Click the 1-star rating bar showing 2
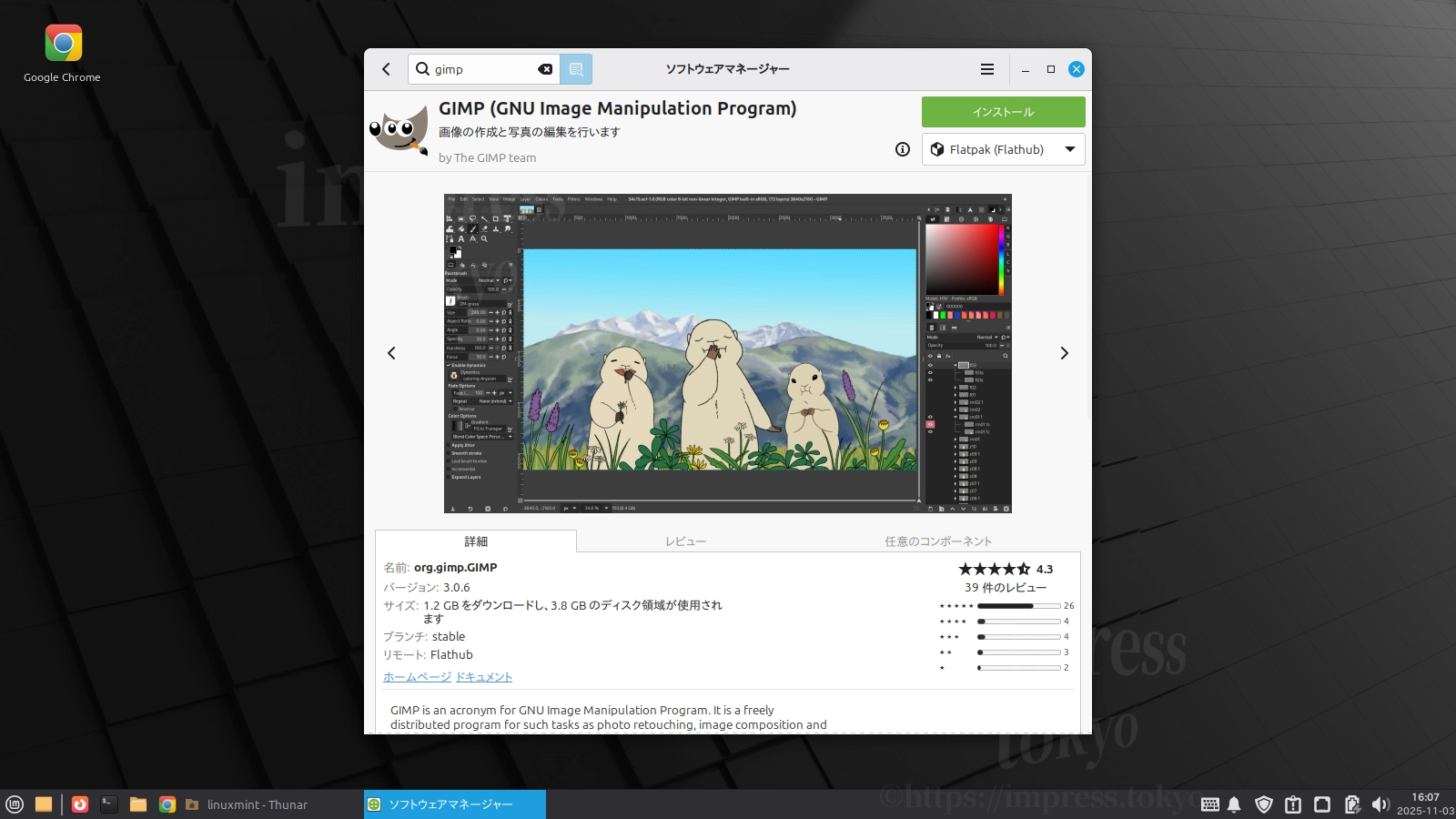The height and width of the screenshot is (819, 1456). [1019, 668]
